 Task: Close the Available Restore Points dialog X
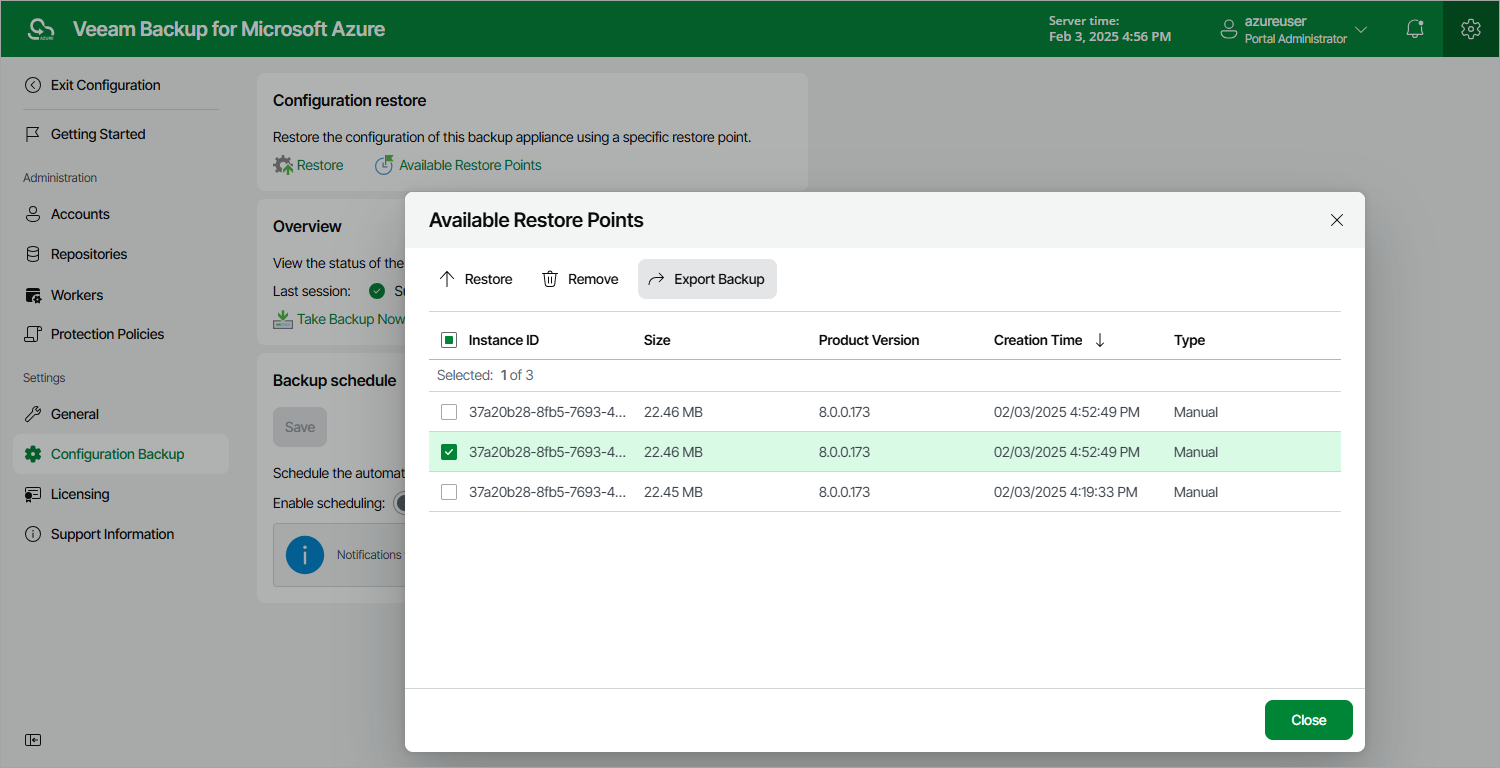(x=1337, y=220)
